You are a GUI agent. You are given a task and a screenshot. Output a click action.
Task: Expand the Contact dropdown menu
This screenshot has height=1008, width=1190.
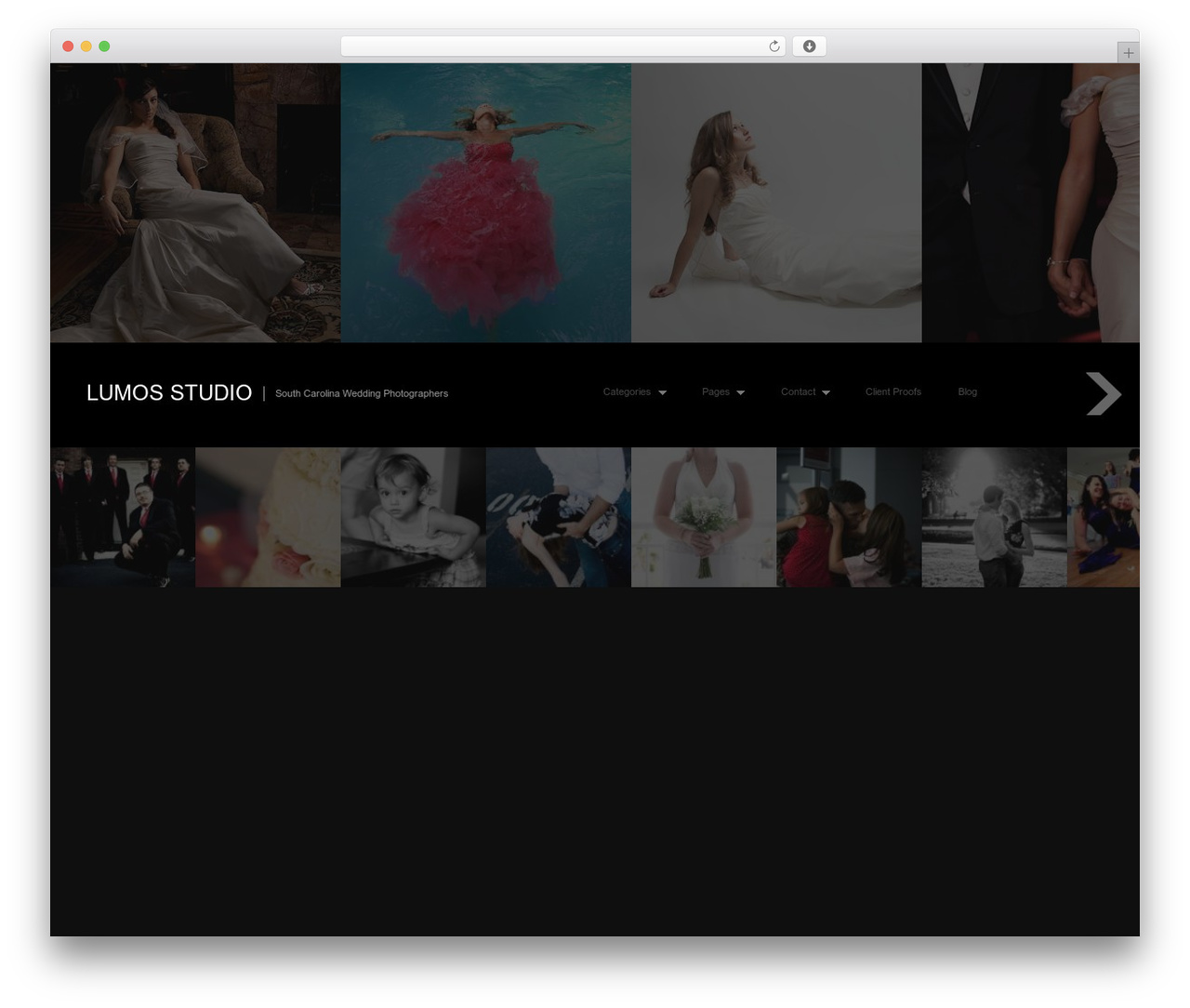pyautogui.click(x=805, y=392)
